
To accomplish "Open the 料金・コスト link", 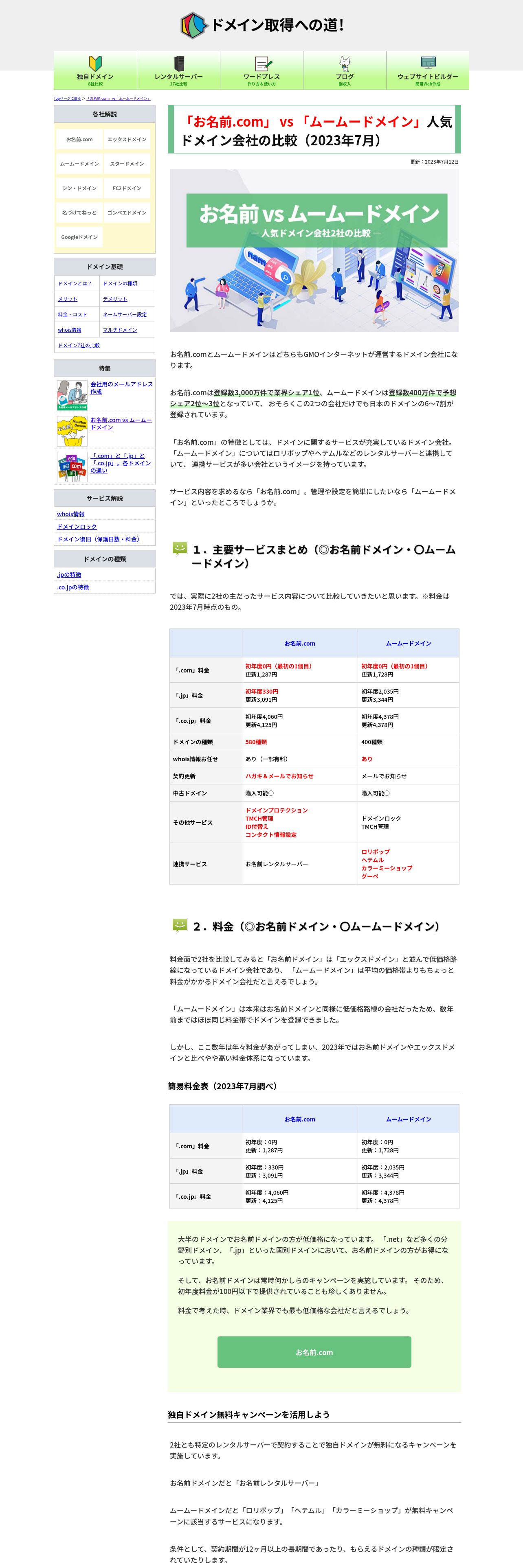I will (73, 315).
